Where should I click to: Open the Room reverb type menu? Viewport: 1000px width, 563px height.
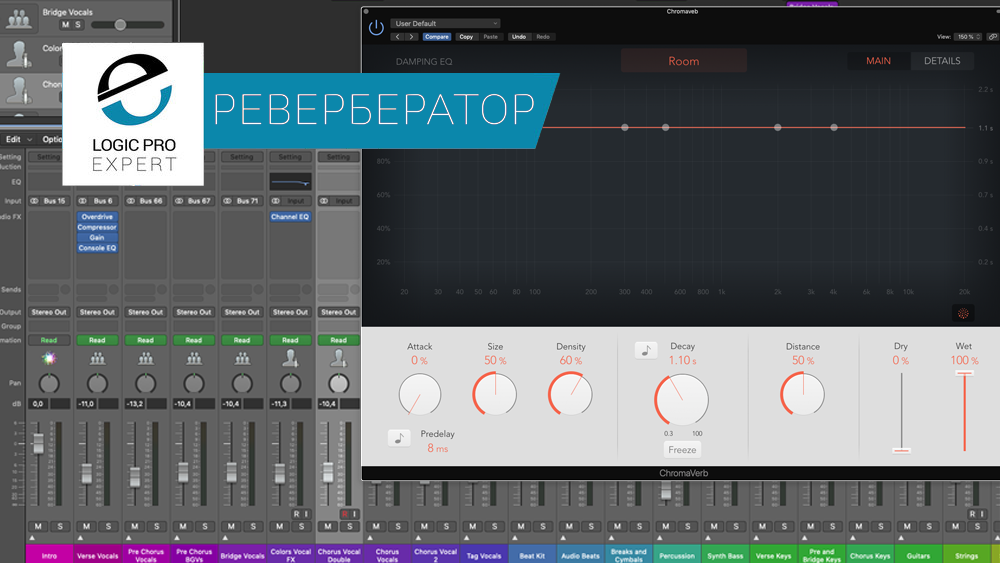(684, 61)
